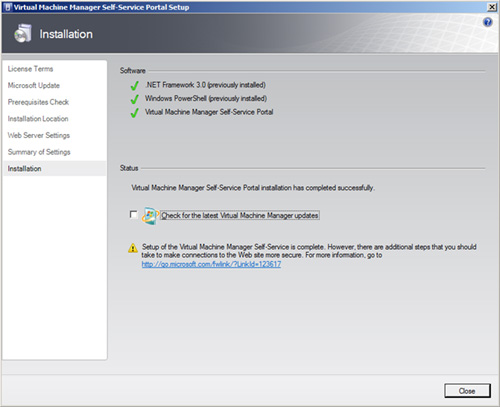Click the Check for latest updates label
This screenshot has height=407, width=500.
tap(240, 215)
